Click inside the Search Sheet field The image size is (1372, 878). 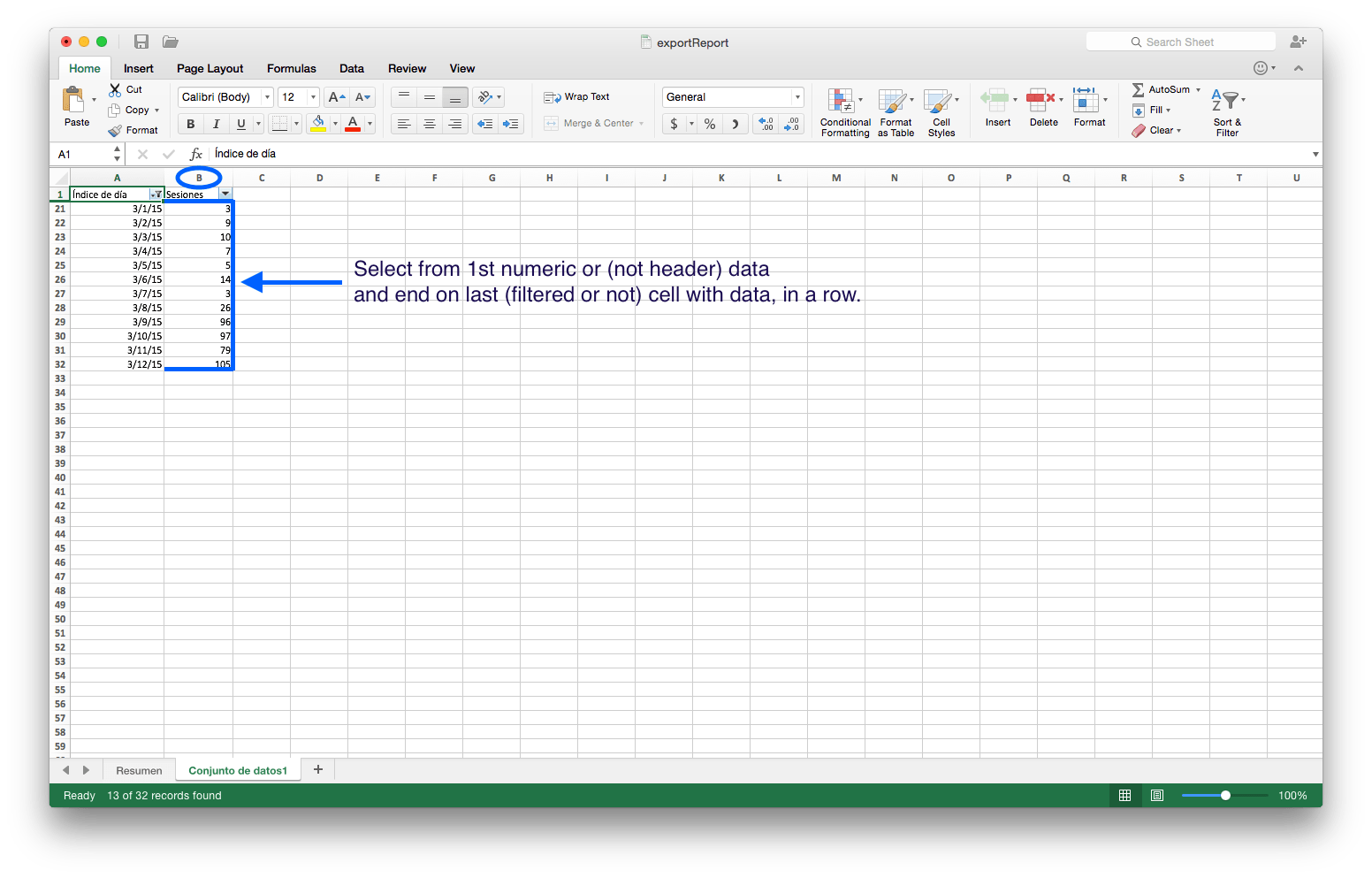(x=1185, y=41)
